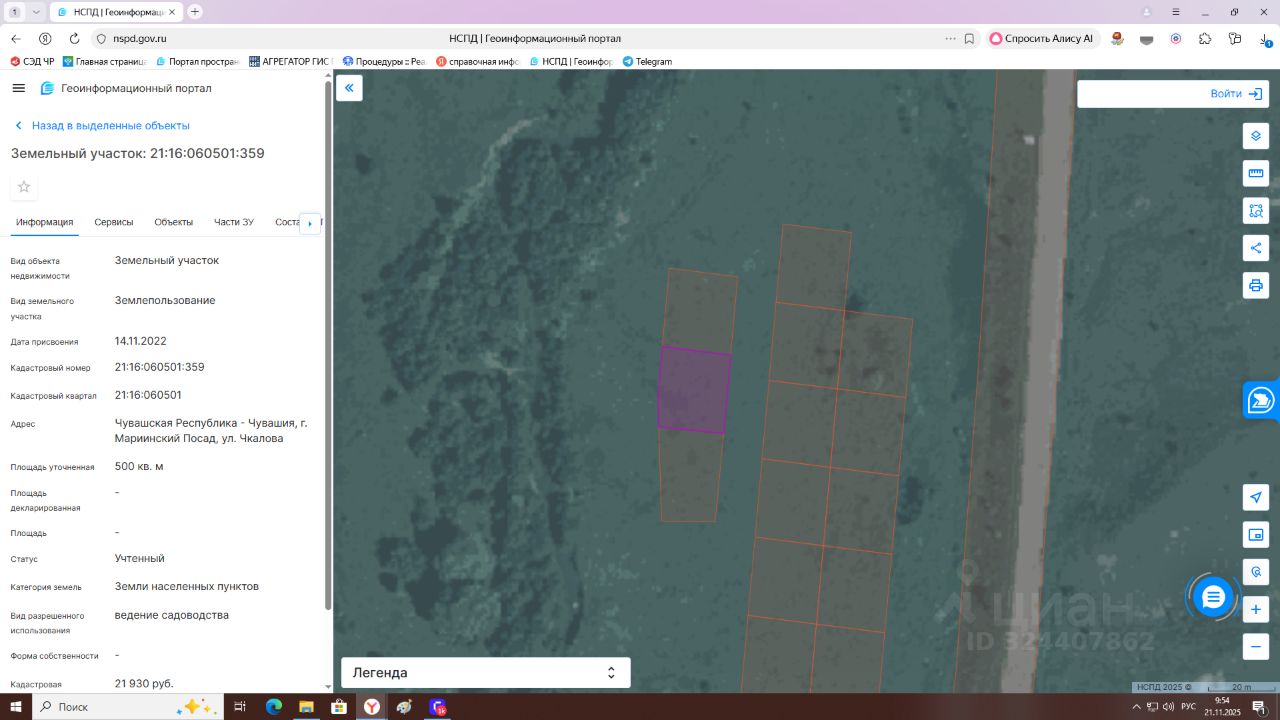Image resolution: width=1280 pixels, height=720 pixels.
Task: Click the cadastral quarter 21:16:060501 value
Action: point(148,395)
